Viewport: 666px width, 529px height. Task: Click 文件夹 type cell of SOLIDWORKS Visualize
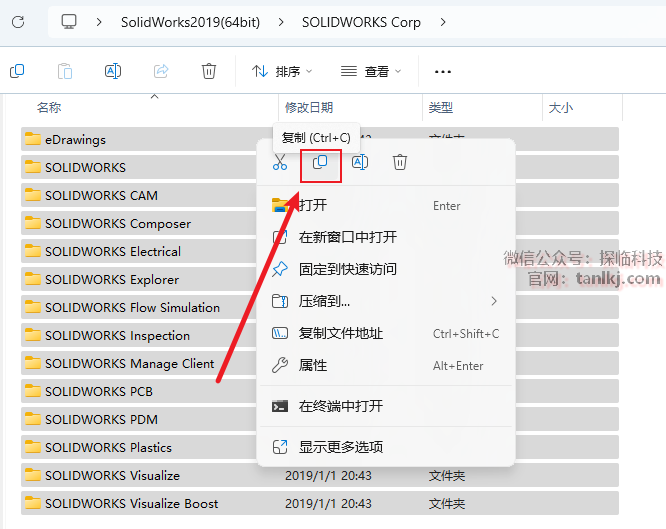pyautogui.click(x=447, y=475)
